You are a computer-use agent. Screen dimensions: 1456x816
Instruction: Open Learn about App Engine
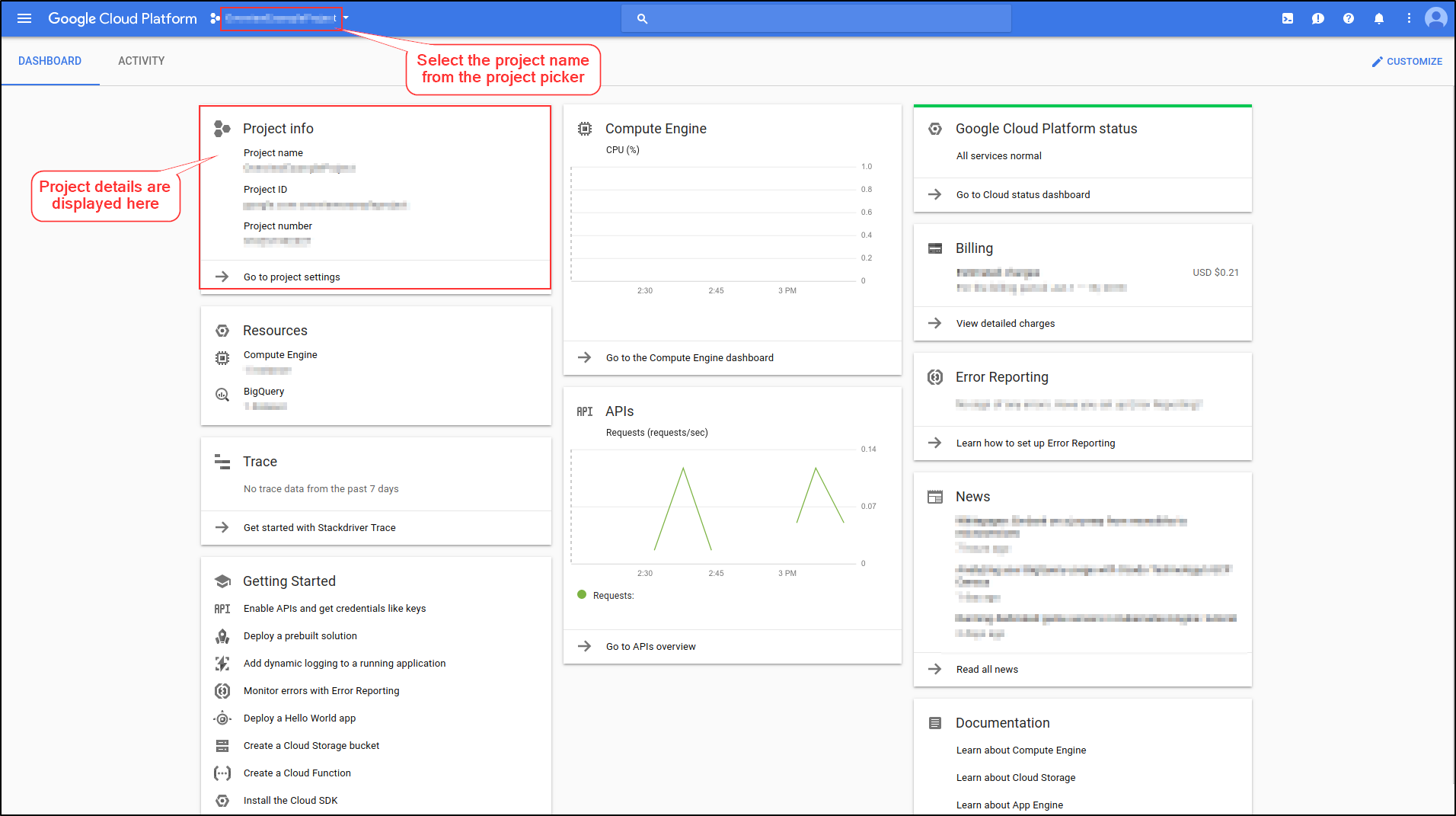click(x=1009, y=805)
